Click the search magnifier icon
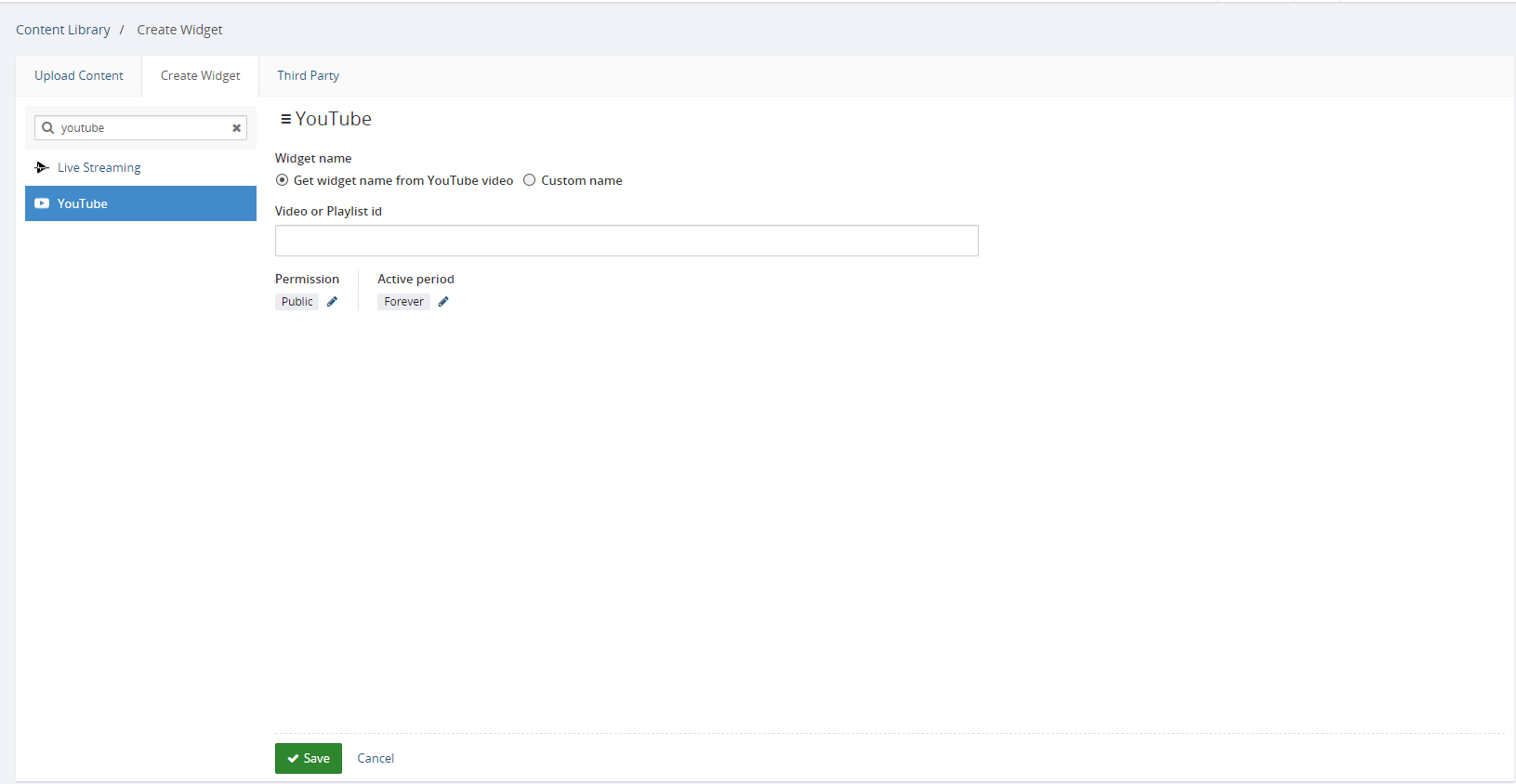Viewport: 1516px width, 784px height. pyautogui.click(x=48, y=127)
